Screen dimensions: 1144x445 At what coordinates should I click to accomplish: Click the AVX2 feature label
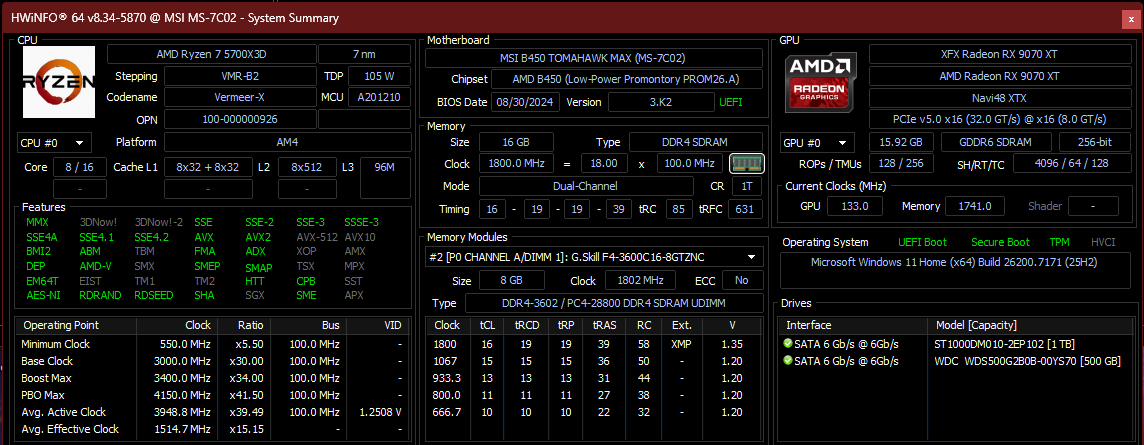(x=258, y=237)
